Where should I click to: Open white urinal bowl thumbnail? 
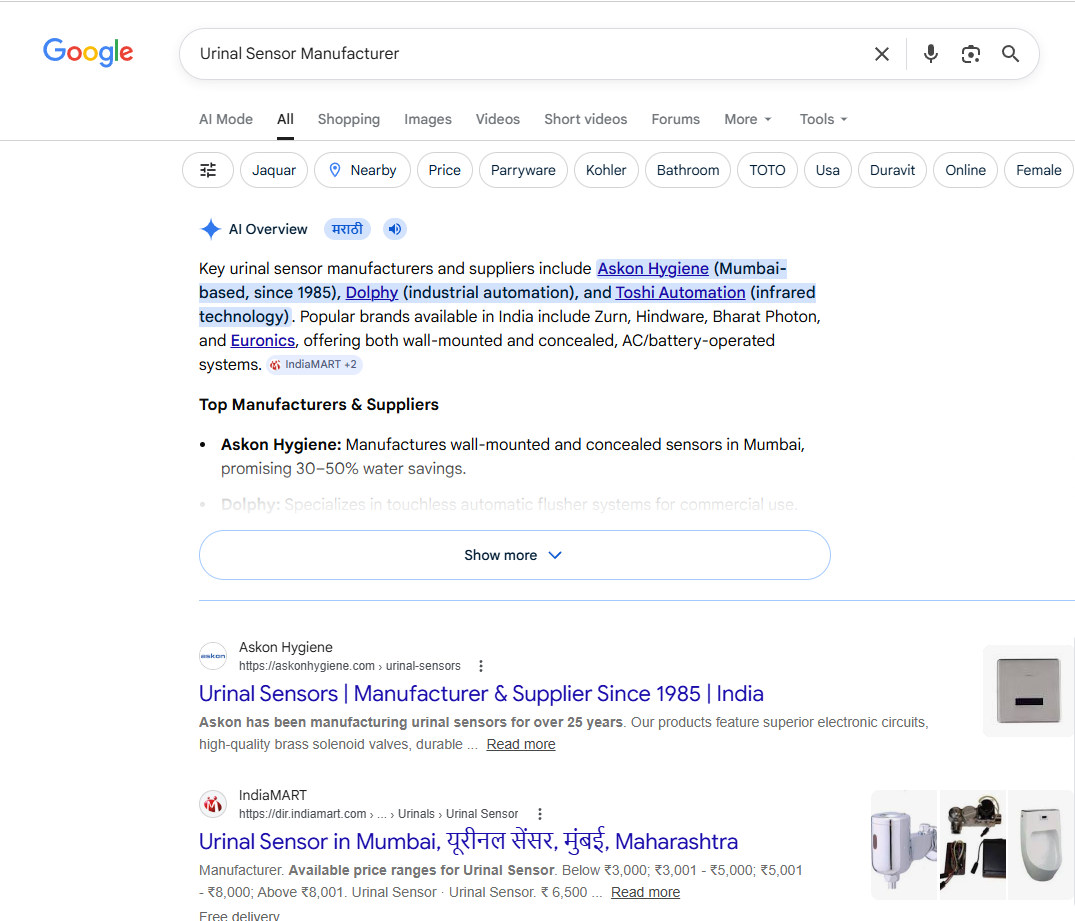point(1041,845)
